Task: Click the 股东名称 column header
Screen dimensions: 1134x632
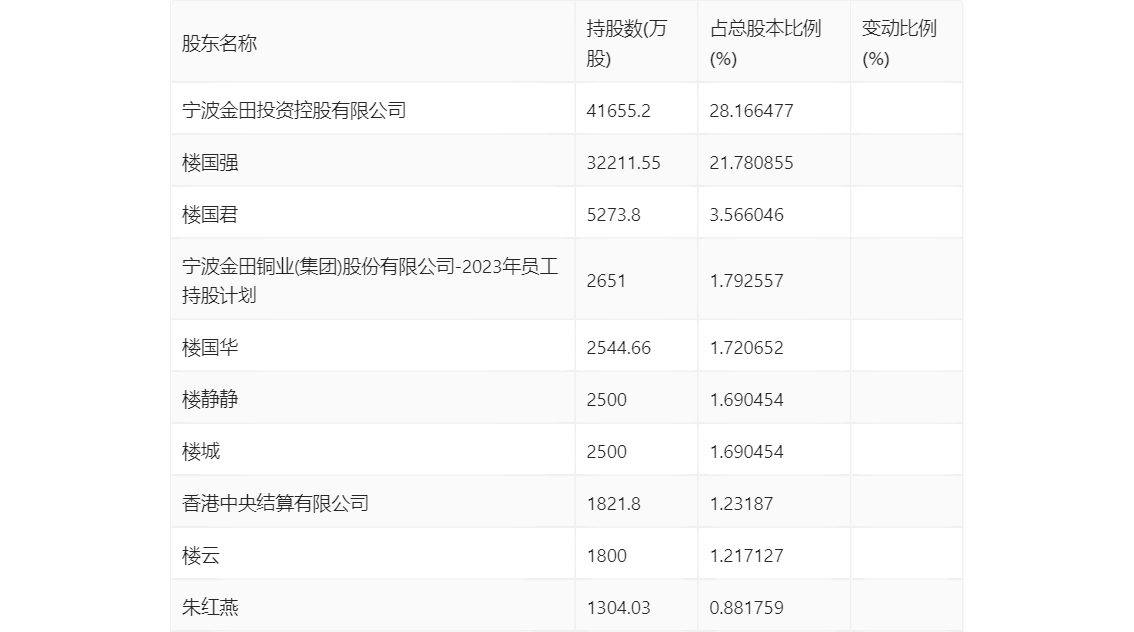Action: 219,43
